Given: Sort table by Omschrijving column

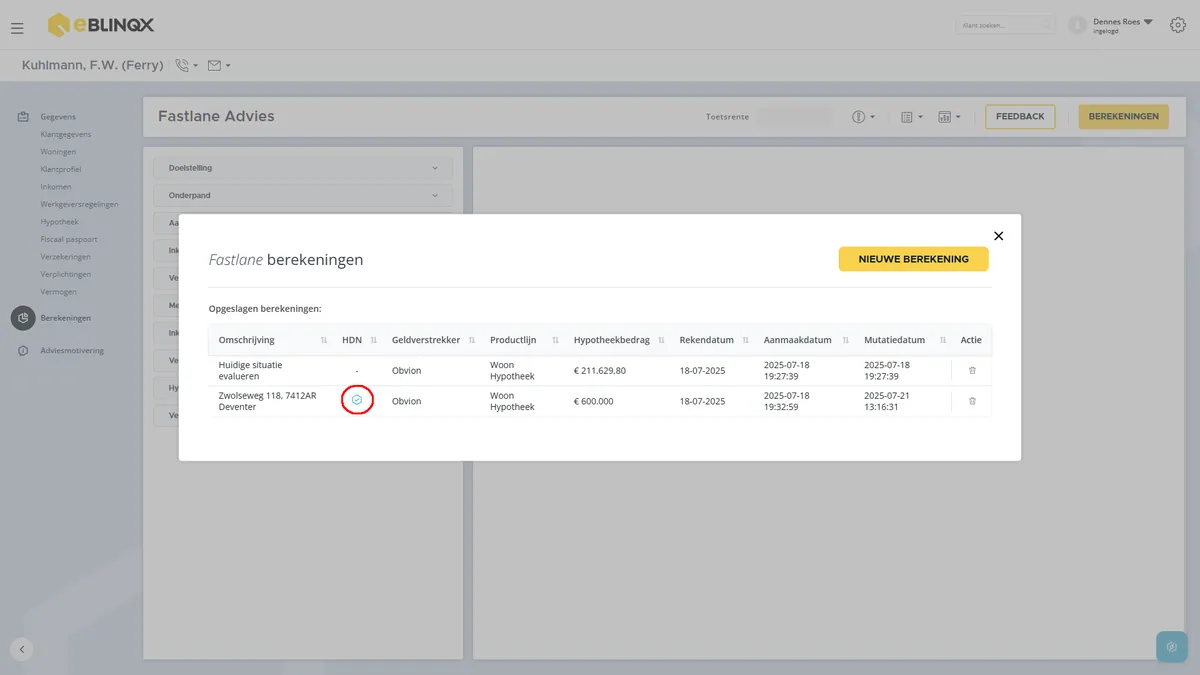Looking at the screenshot, I should [324, 340].
